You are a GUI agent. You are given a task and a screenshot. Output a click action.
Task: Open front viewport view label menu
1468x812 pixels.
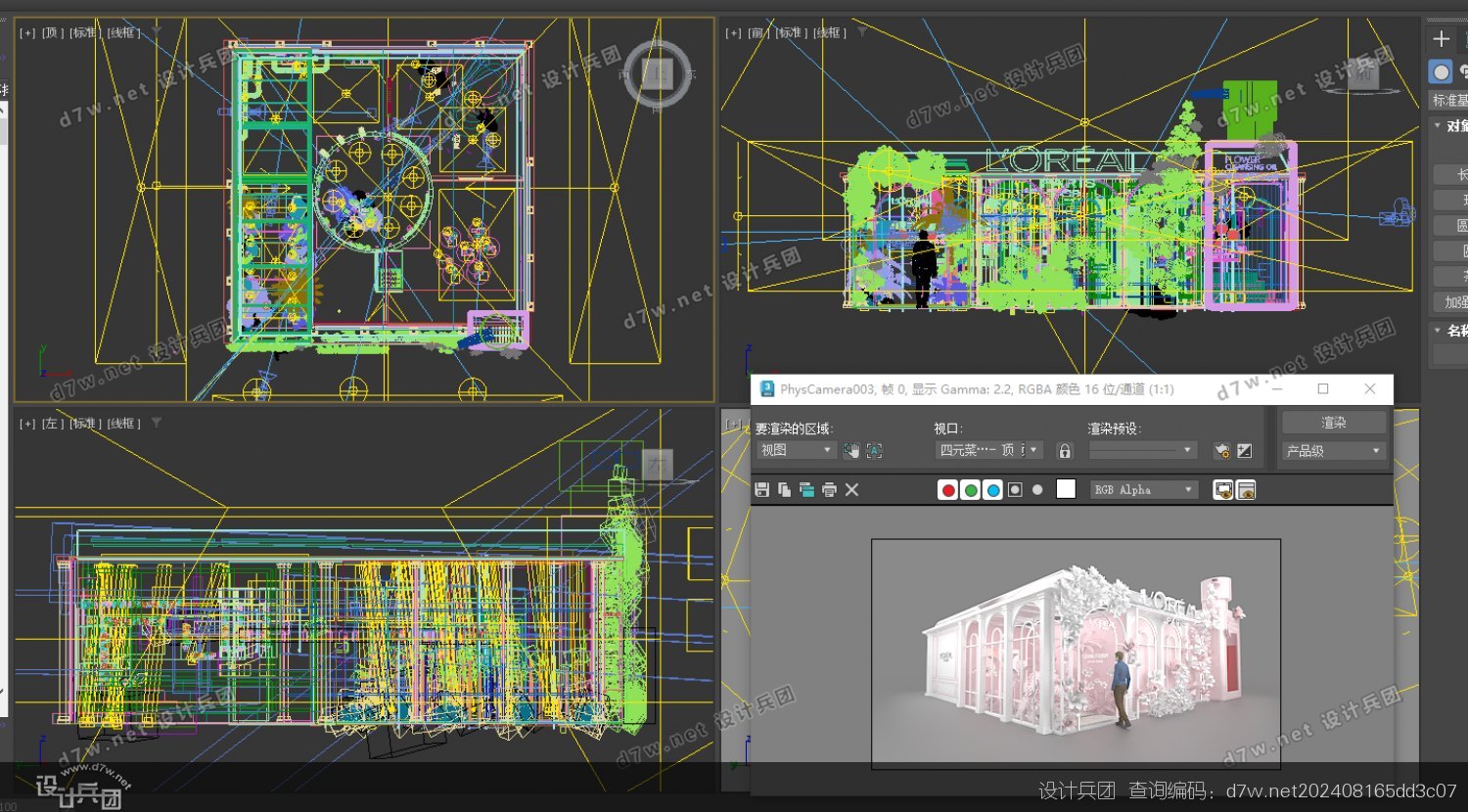point(758,32)
